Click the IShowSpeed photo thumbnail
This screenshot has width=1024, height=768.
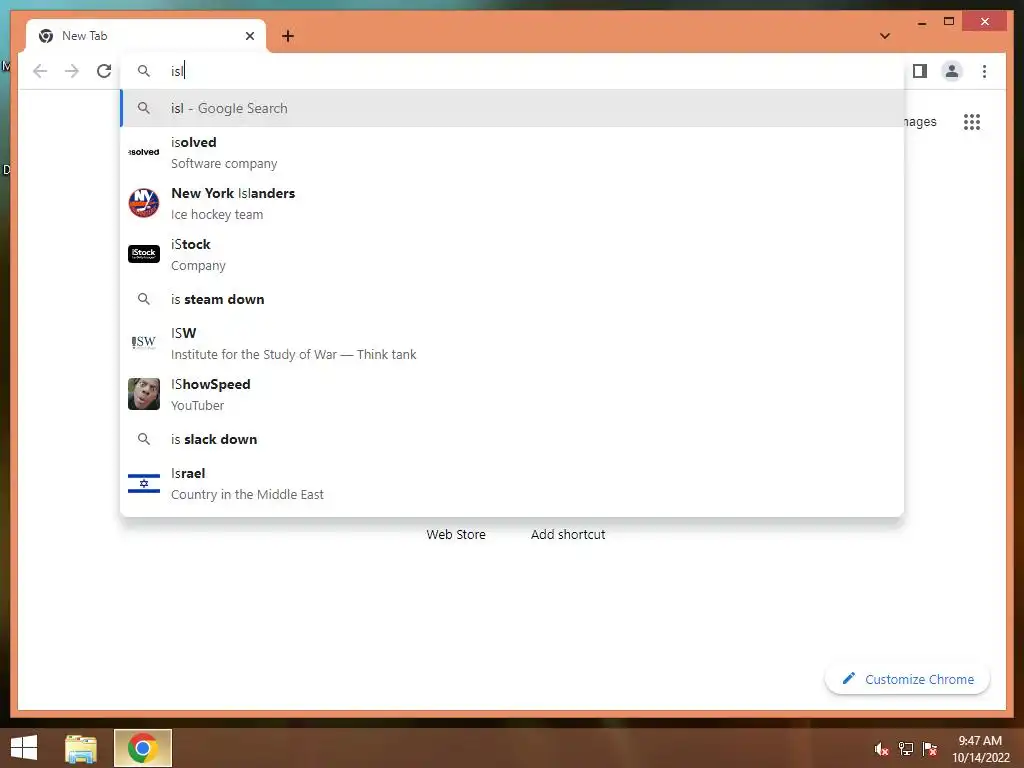coord(144,394)
